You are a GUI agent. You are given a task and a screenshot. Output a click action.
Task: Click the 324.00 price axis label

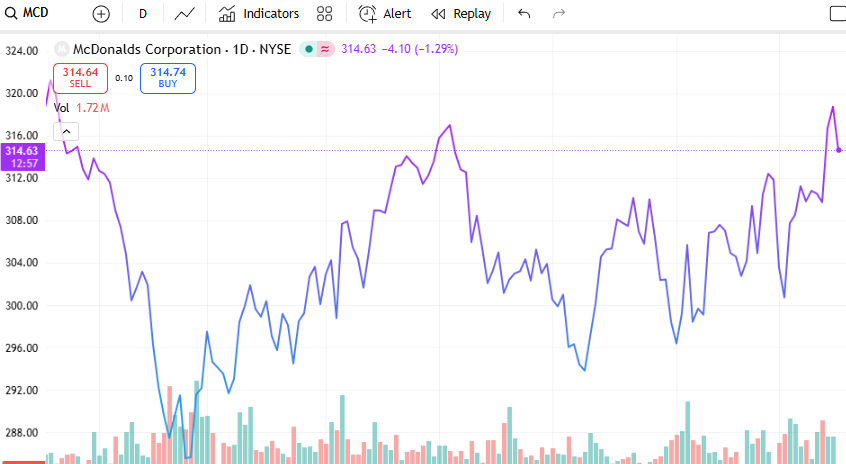coord(22,51)
